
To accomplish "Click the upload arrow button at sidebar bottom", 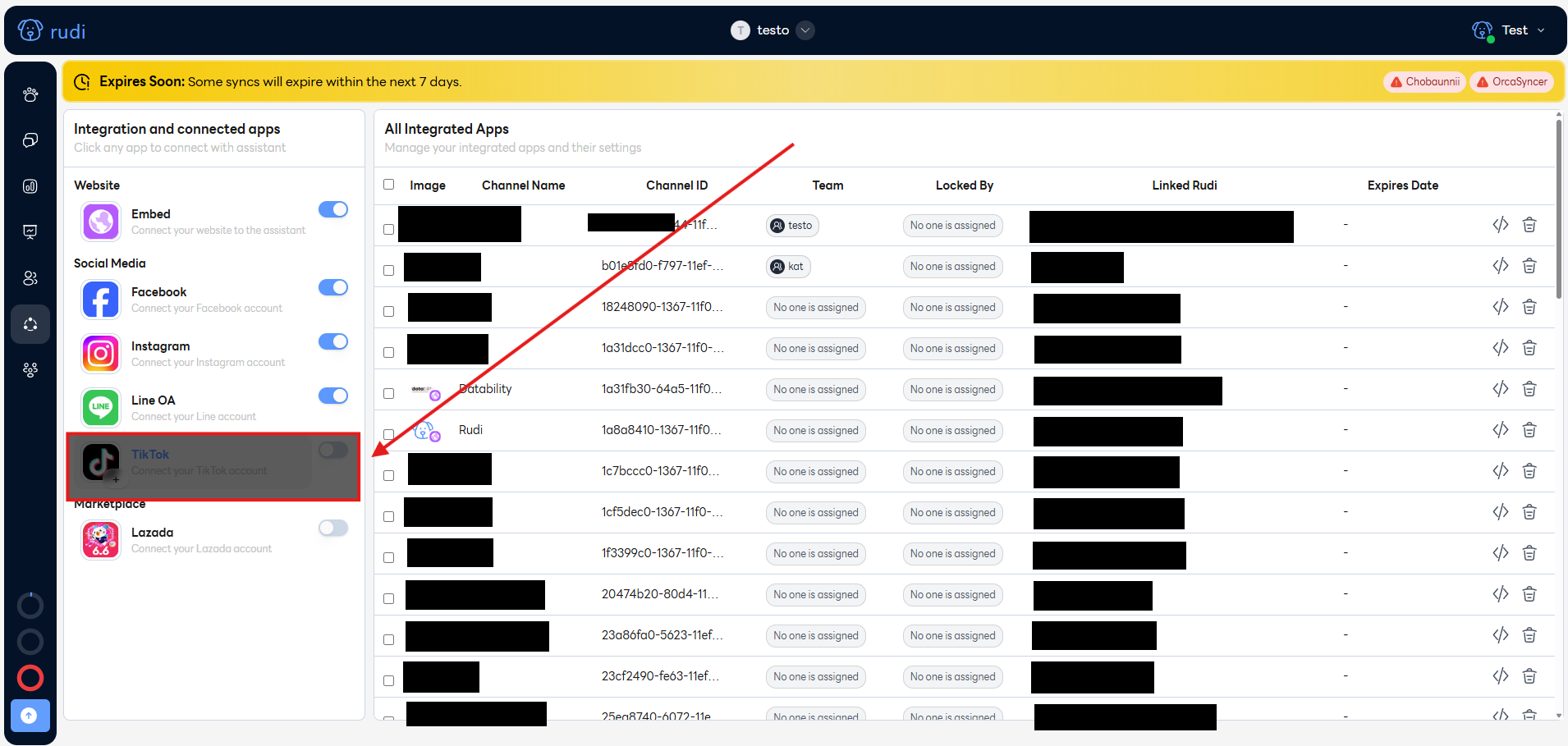I will point(30,716).
